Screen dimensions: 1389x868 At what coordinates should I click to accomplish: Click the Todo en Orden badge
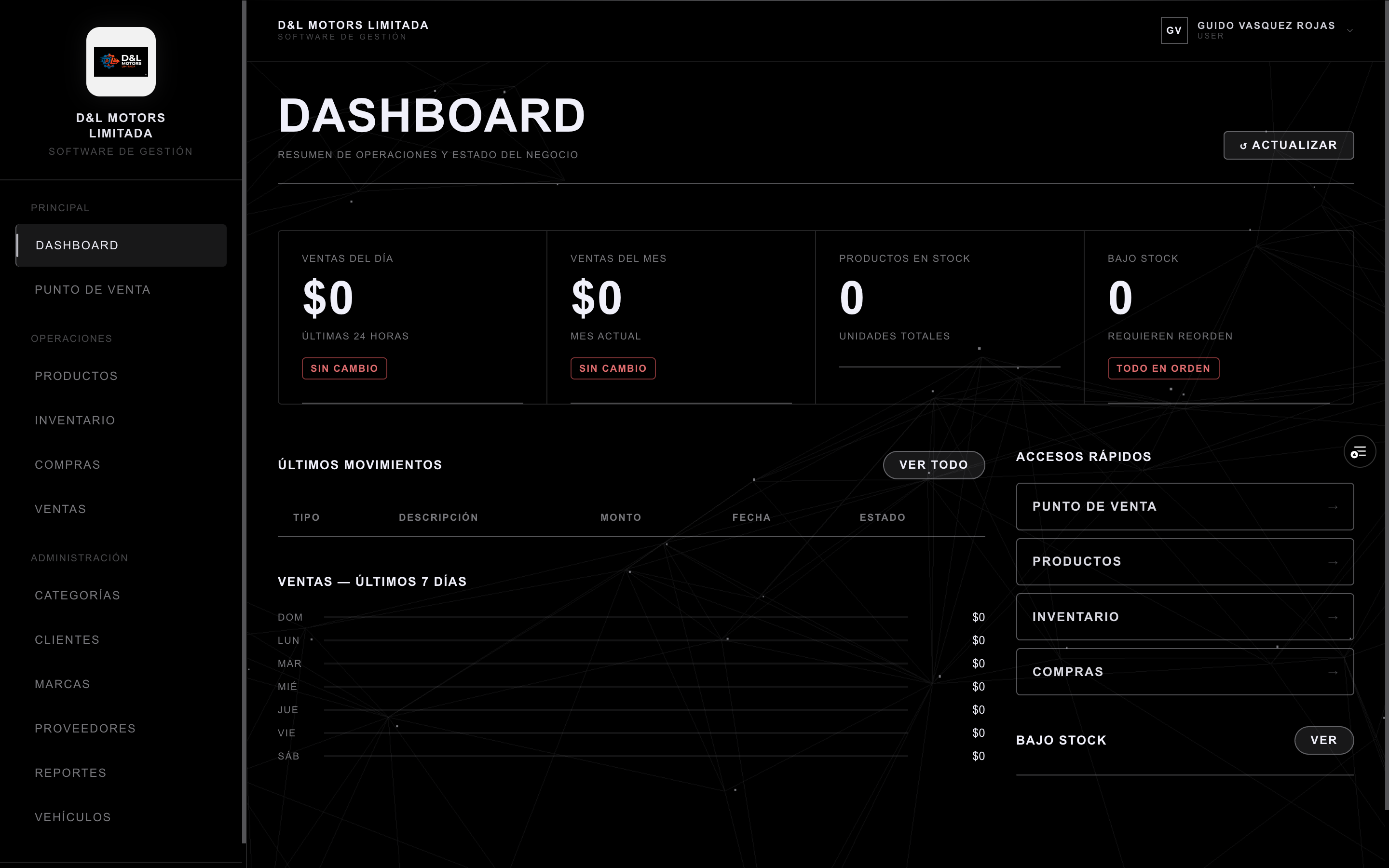click(x=1163, y=368)
